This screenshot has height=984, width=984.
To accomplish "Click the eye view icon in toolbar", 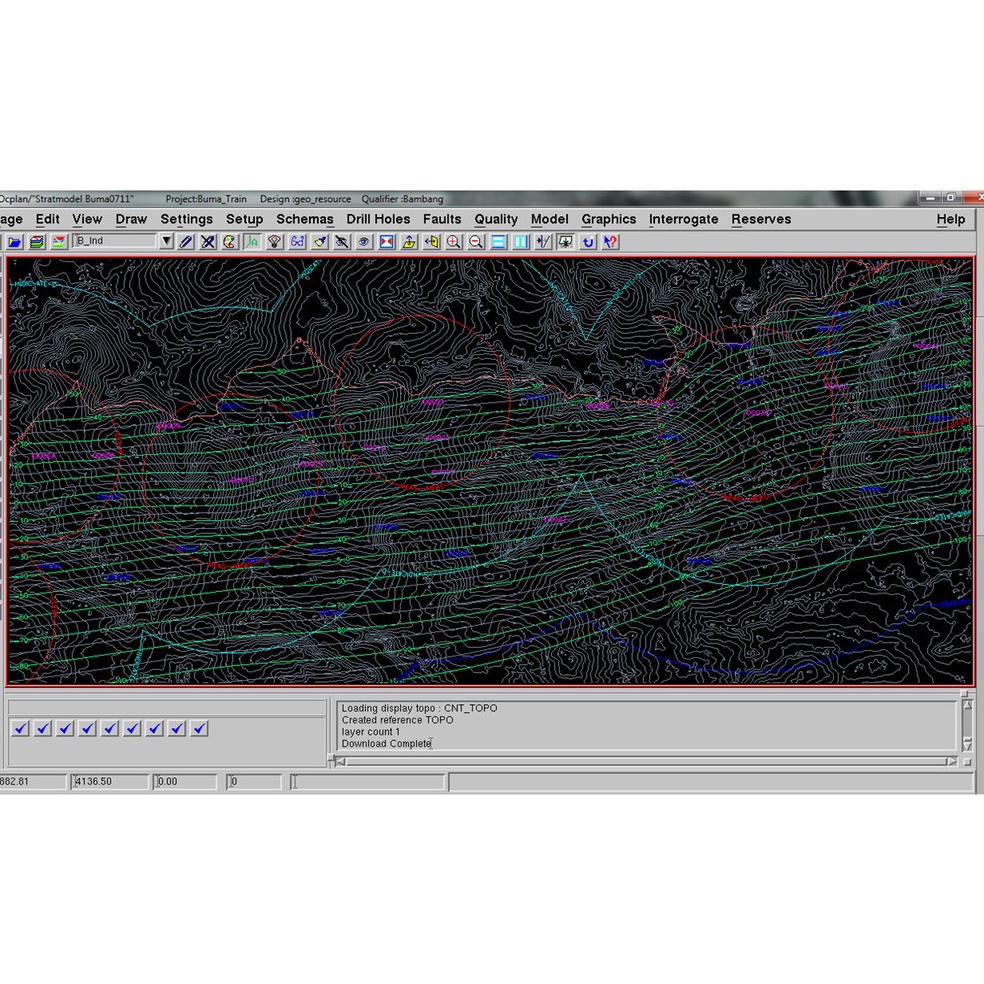I will [x=364, y=242].
